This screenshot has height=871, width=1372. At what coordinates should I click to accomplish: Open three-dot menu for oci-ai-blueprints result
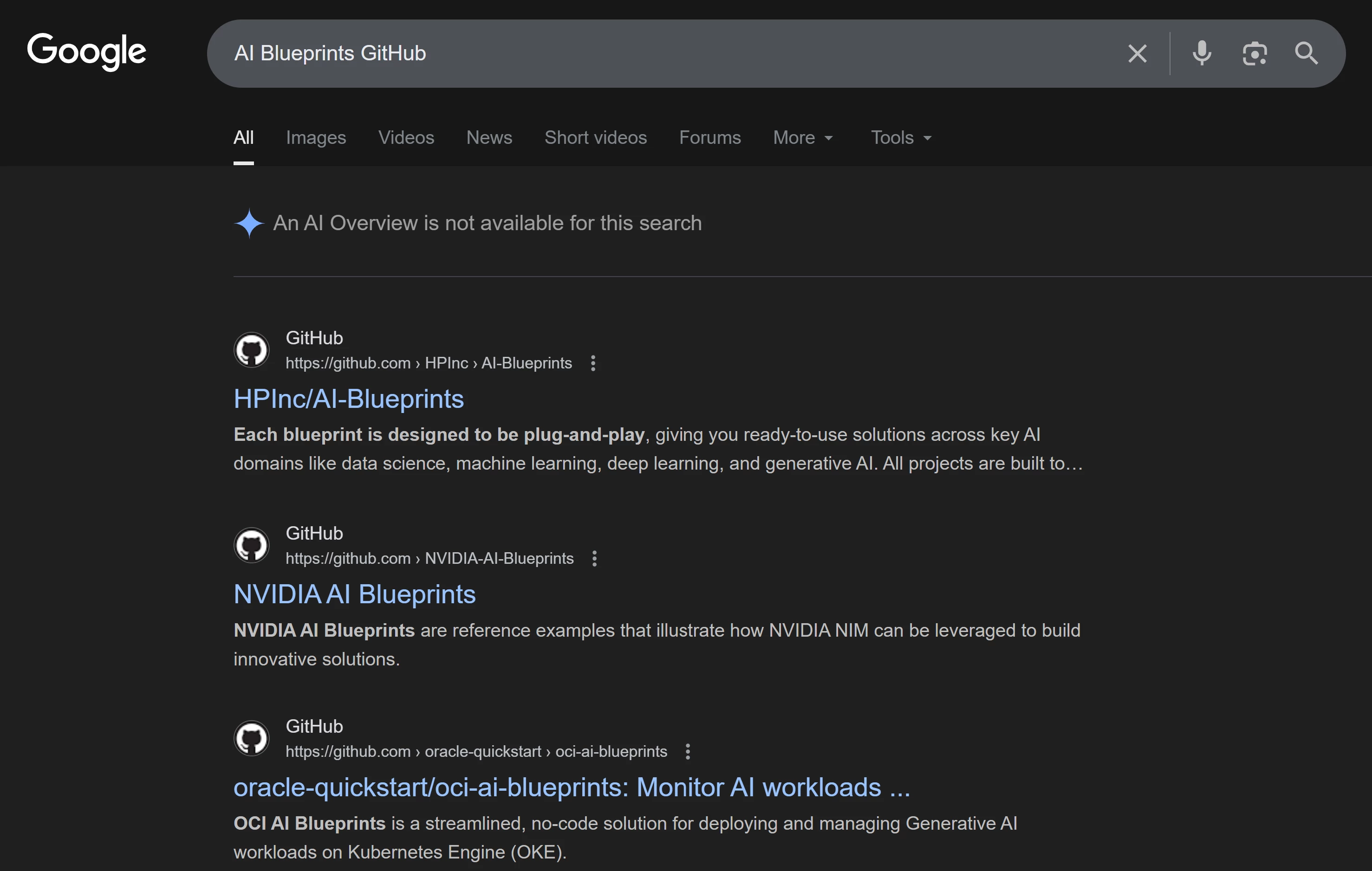(688, 751)
